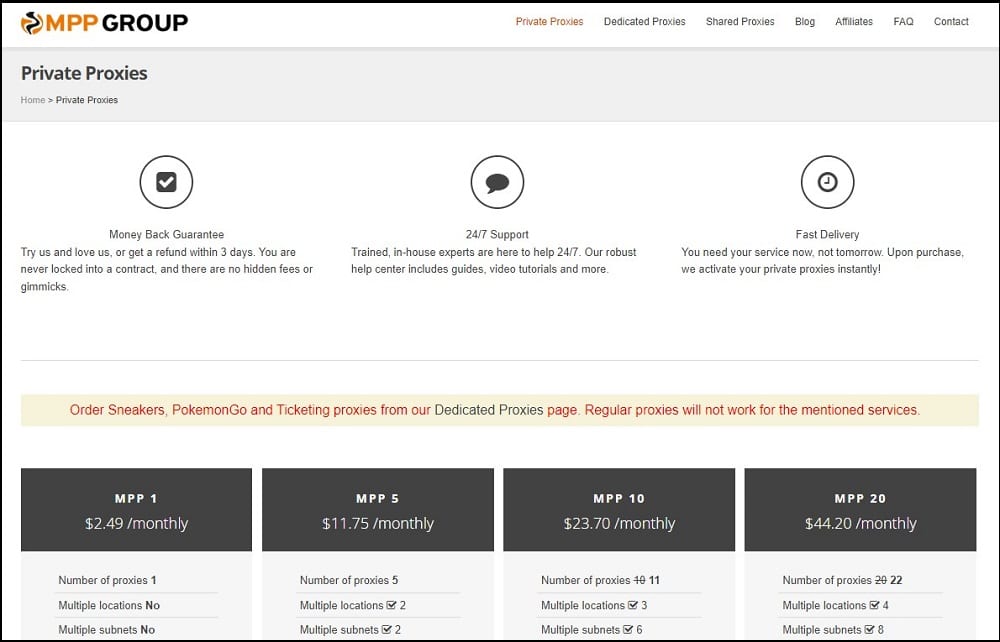Click "Multiple subnets No" in MPP 1
The height and width of the screenshot is (642, 1000).
click(107, 629)
